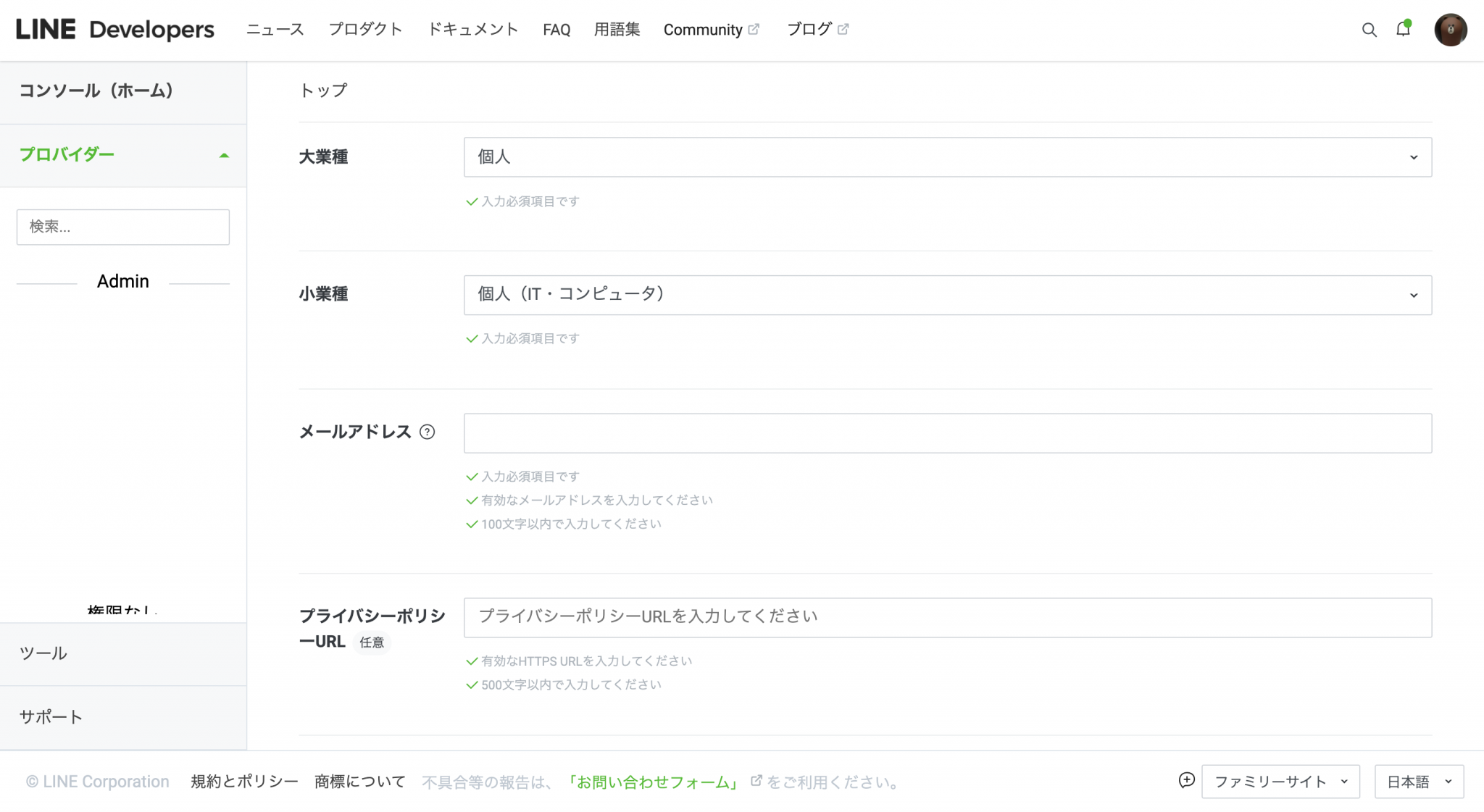The width and height of the screenshot is (1484, 812).
Task: Click the sidebar 検索 search box
Action: click(x=122, y=227)
